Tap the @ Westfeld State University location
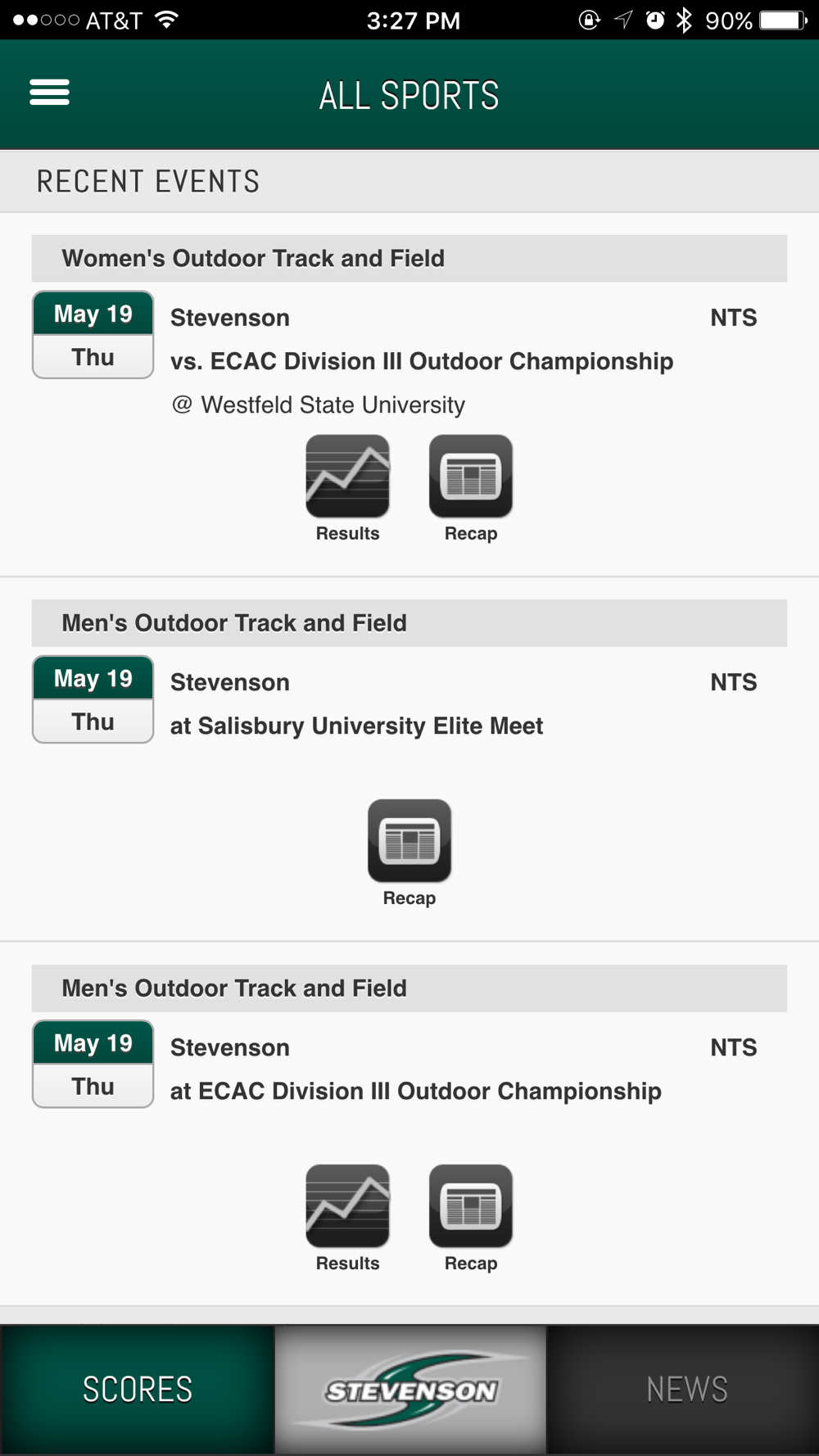The height and width of the screenshot is (1456, 819). coord(319,405)
